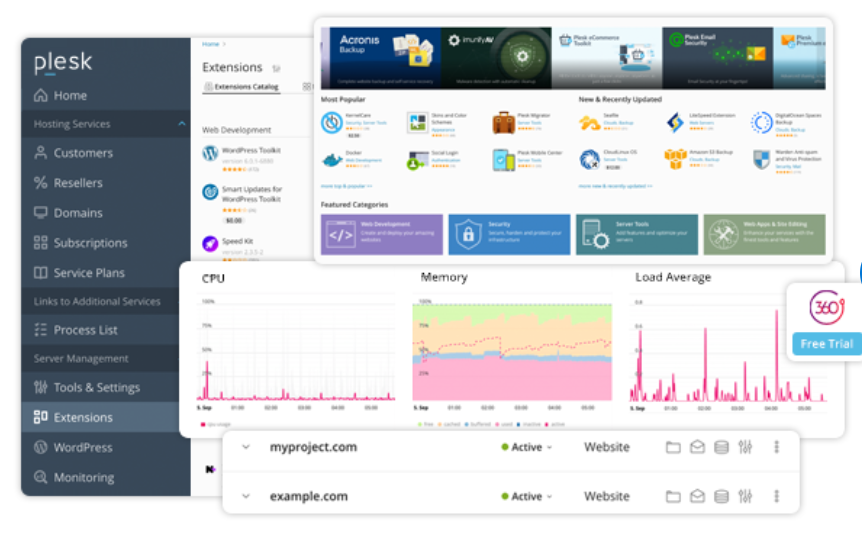Image resolution: width=862 pixels, height=537 pixels.
Task: Click the WordPress Toolkit icon
Action: [210, 153]
